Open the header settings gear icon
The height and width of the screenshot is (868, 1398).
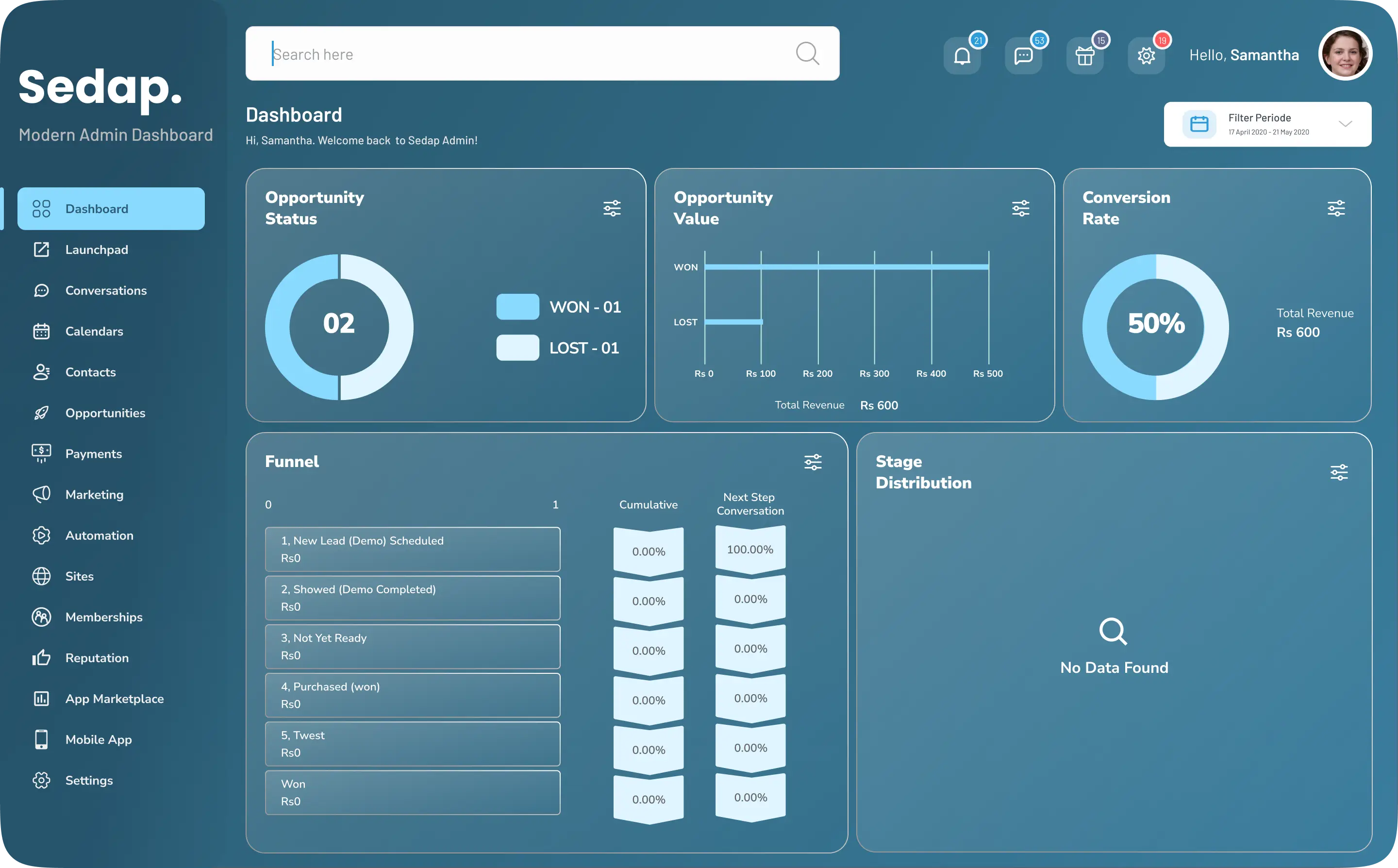tap(1146, 56)
